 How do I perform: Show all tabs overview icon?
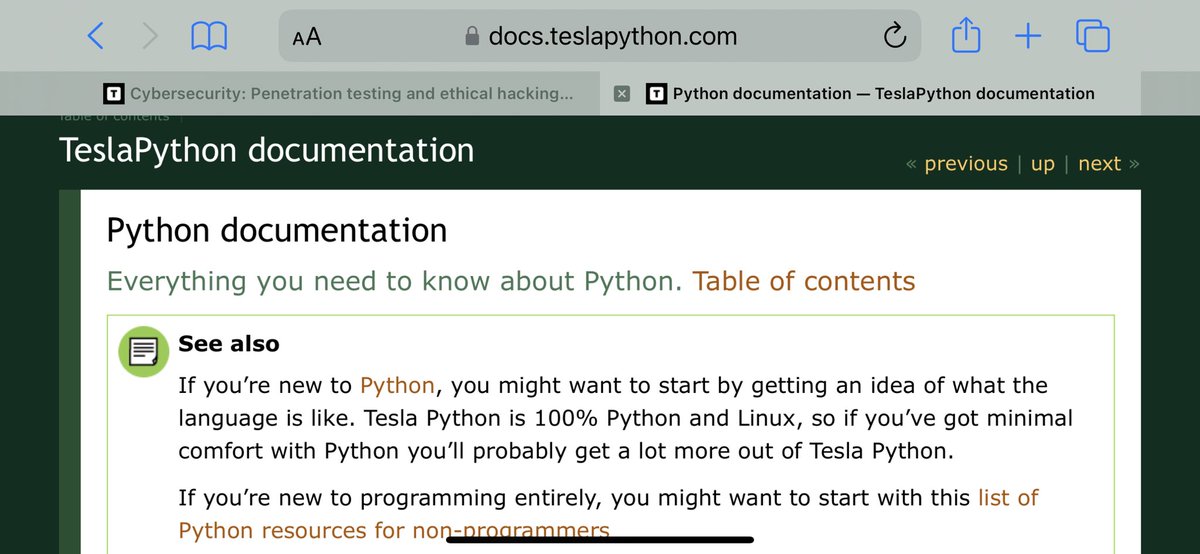click(1093, 37)
